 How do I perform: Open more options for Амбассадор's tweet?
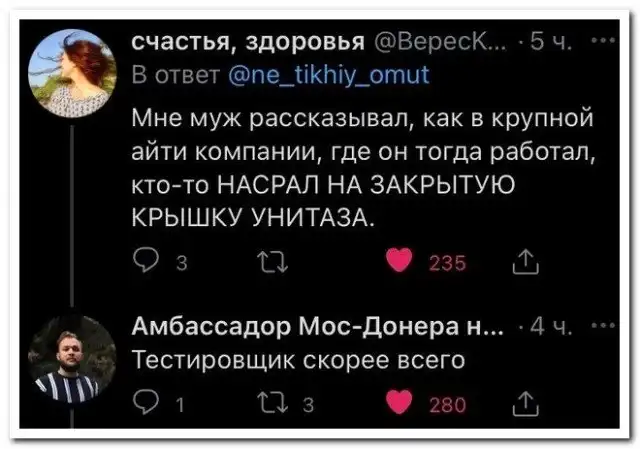click(599, 329)
